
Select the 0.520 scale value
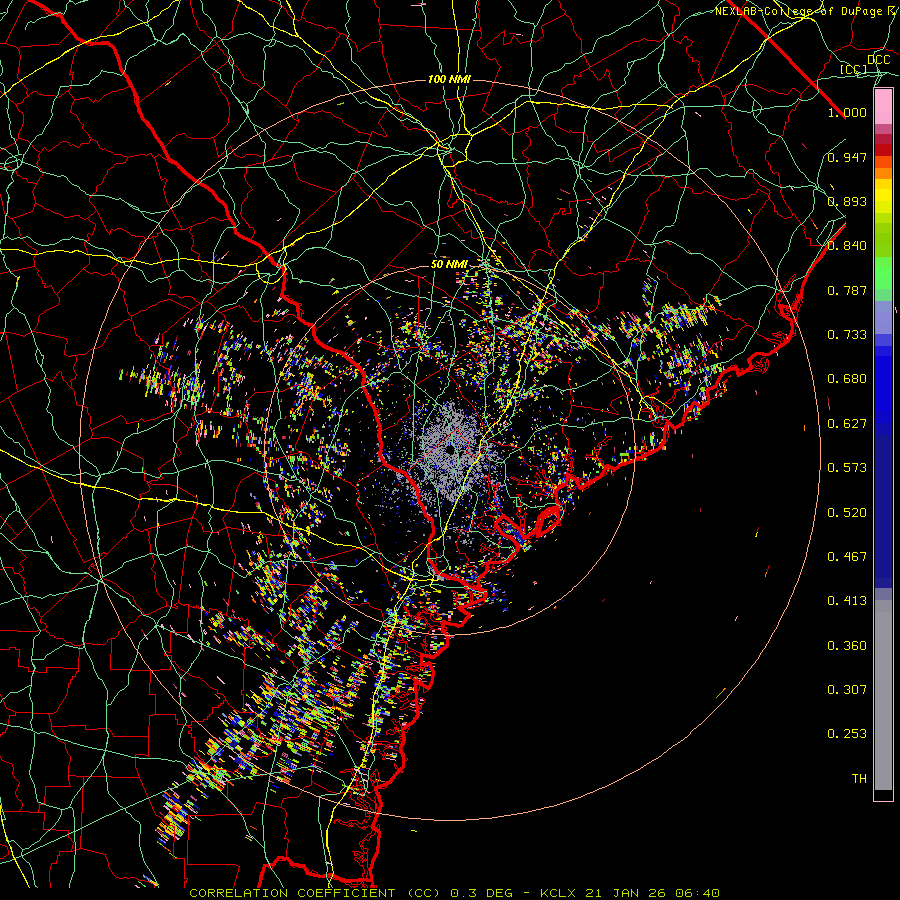coord(847,513)
